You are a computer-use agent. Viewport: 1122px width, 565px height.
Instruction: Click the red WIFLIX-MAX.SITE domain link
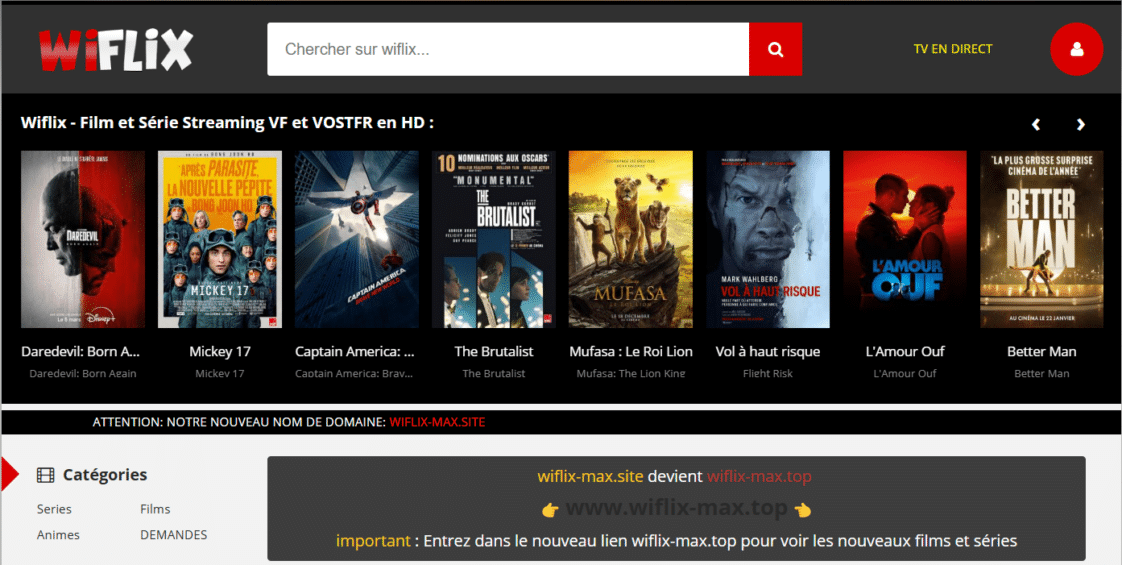[437, 422]
